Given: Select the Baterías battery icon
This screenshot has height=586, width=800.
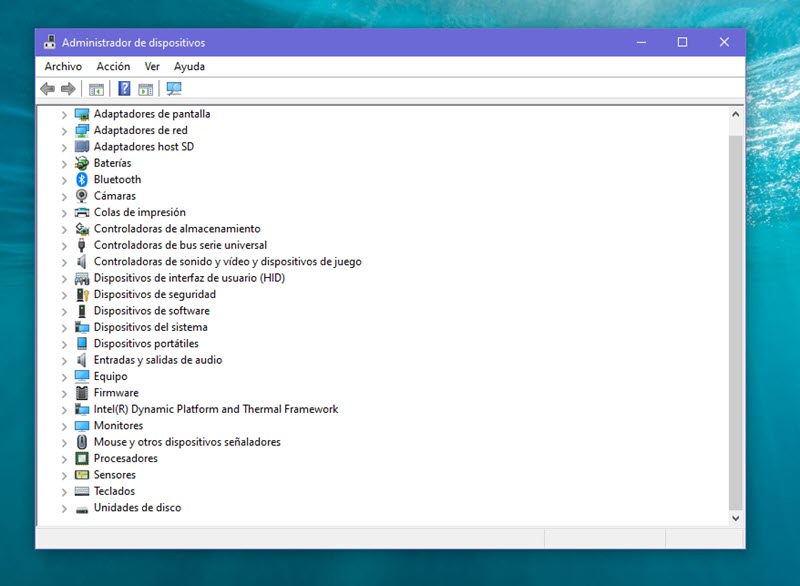Looking at the screenshot, I should [x=82, y=163].
